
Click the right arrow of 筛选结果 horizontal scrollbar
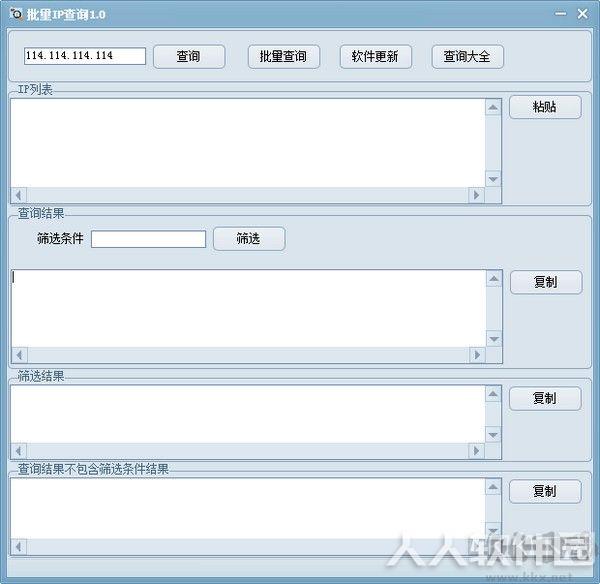[477, 451]
